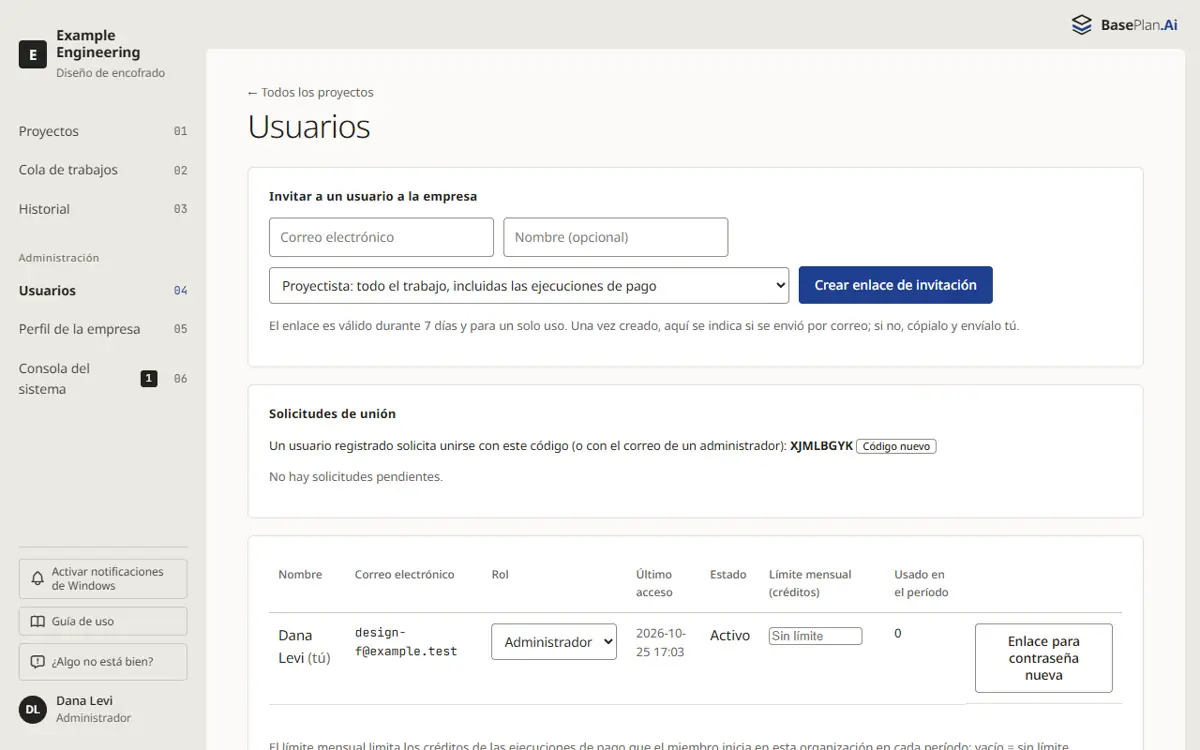Image resolution: width=1200 pixels, height=750 pixels.
Task: Click the open book icon beside Guía de uso
Action: pyautogui.click(x=38, y=621)
